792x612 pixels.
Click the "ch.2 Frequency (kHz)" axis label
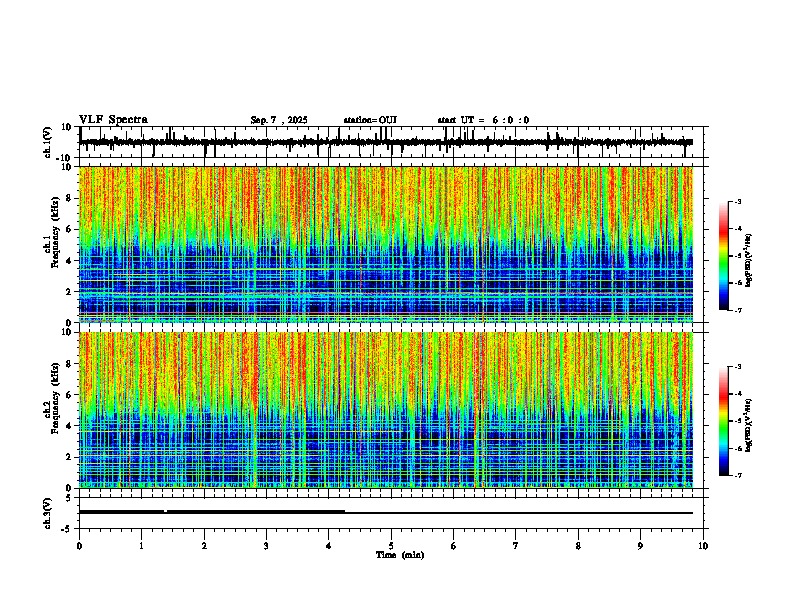[x=52, y=398]
